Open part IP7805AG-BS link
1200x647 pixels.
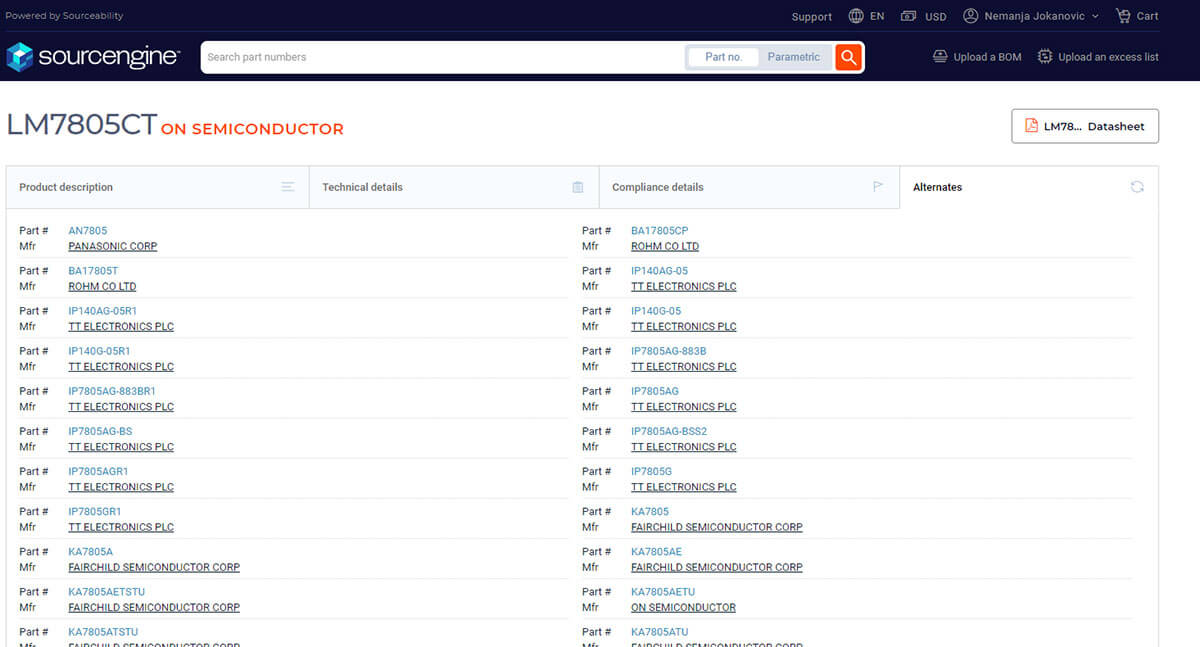click(x=100, y=431)
